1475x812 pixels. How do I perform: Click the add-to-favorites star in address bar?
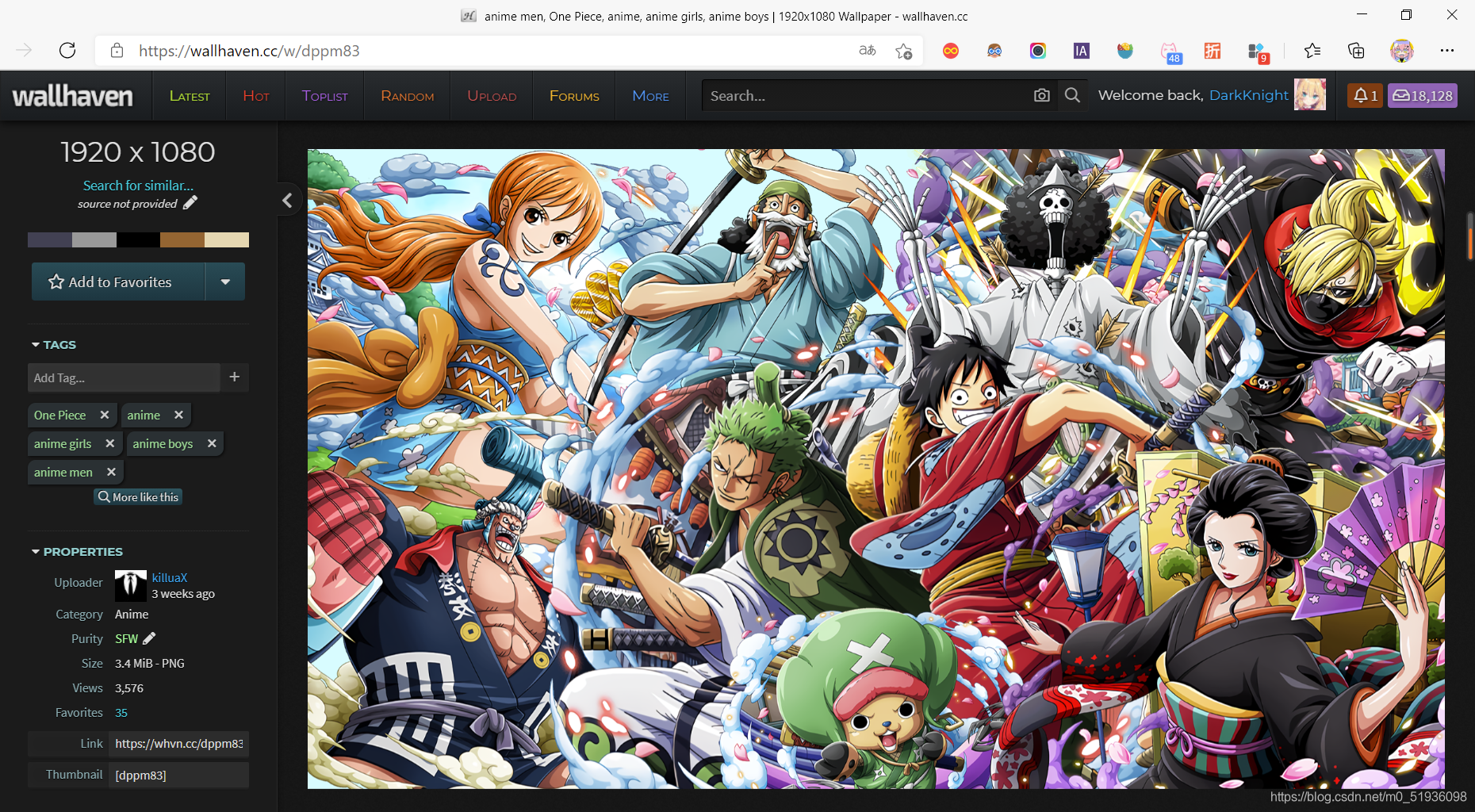pyautogui.click(x=904, y=52)
